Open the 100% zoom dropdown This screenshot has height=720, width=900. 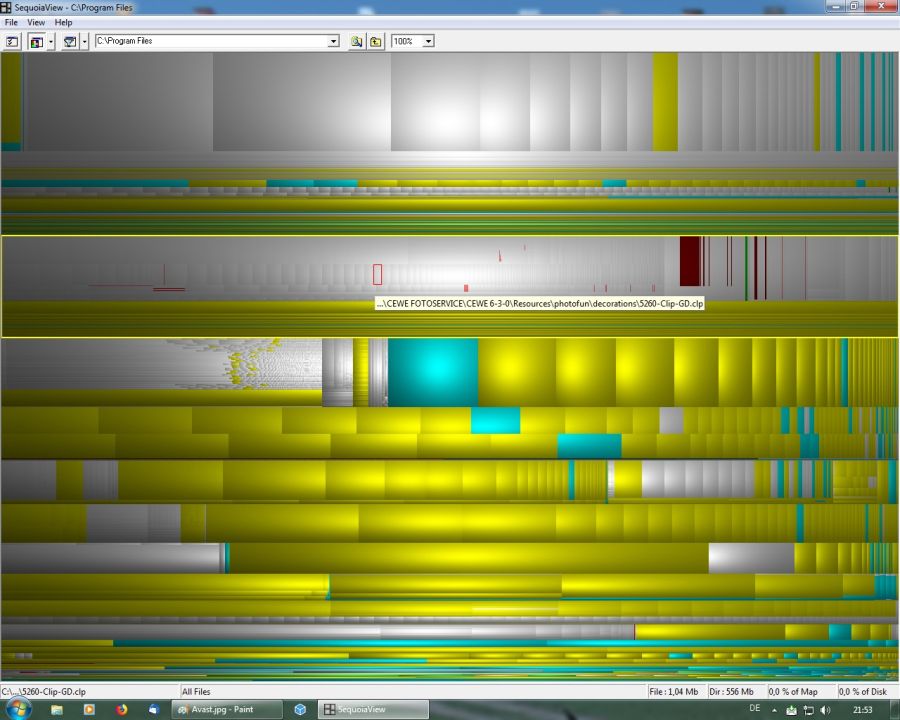(x=428, y=41)
